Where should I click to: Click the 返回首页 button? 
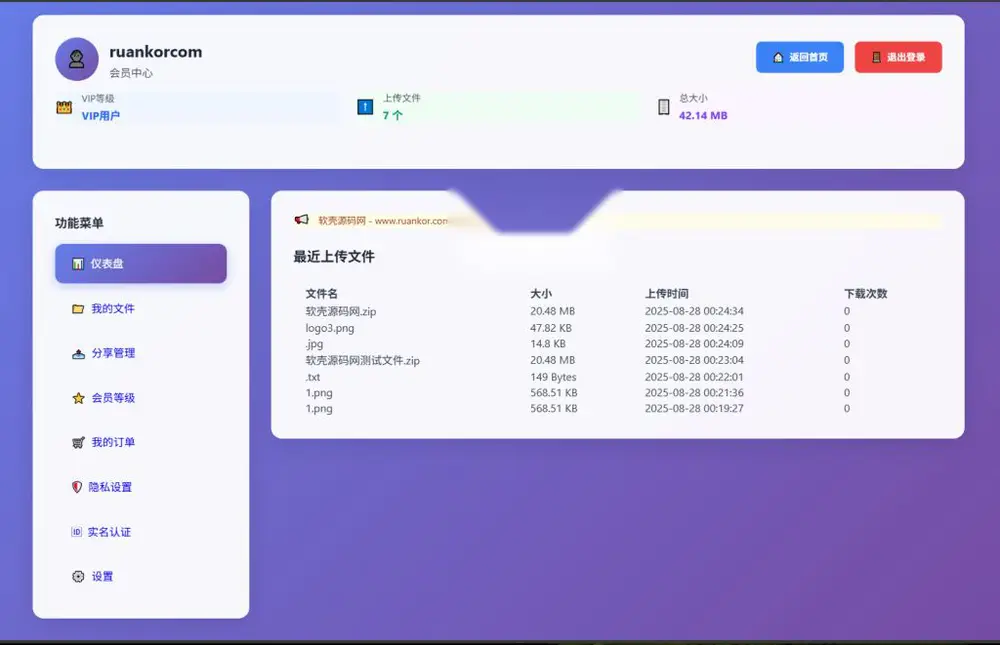800,57
